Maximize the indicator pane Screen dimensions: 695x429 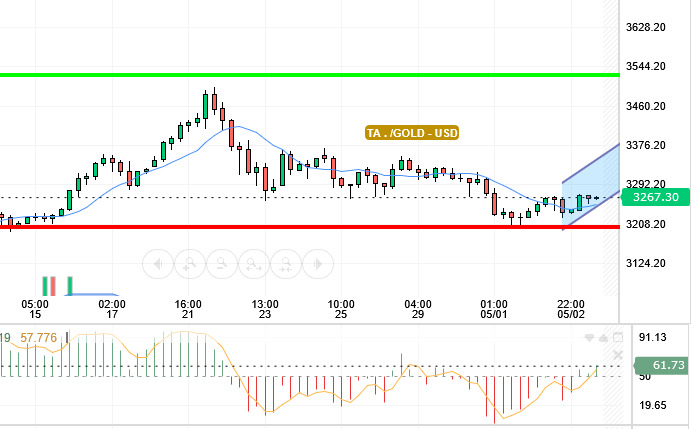click(x=618, y=338)
